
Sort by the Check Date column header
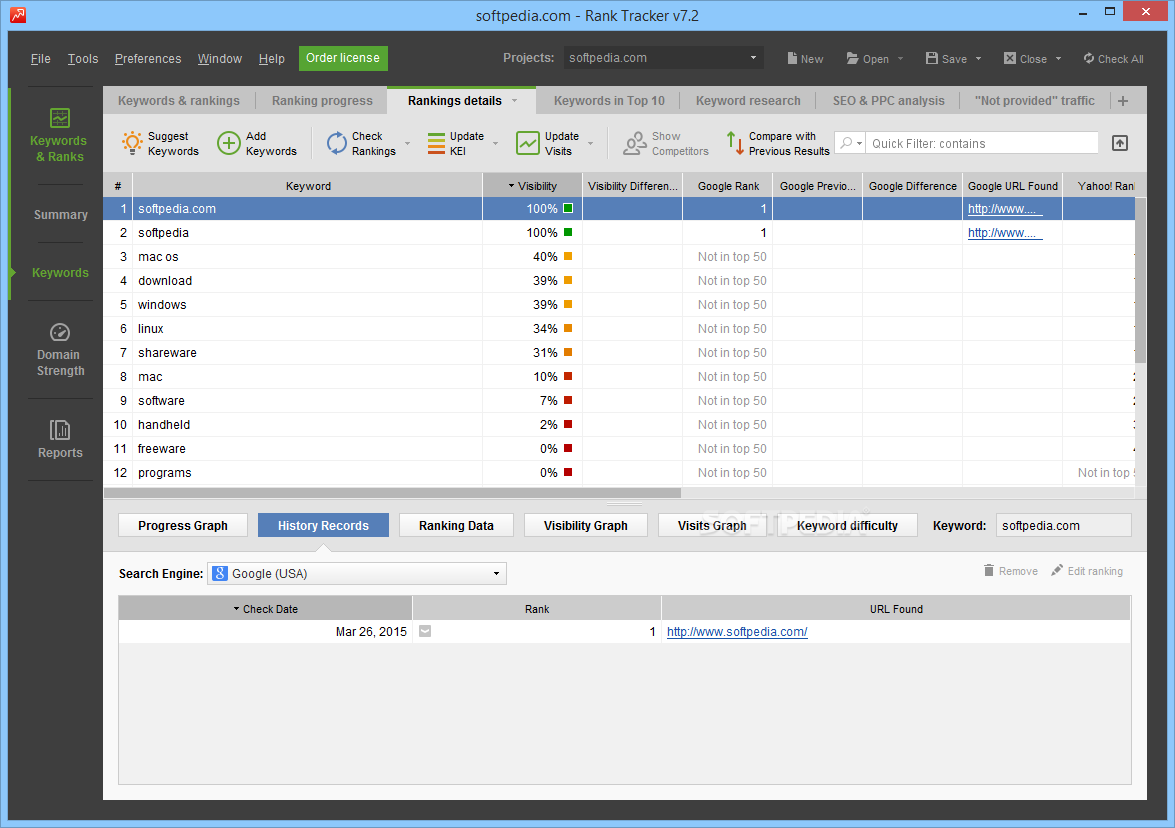(x=265, y=608)
